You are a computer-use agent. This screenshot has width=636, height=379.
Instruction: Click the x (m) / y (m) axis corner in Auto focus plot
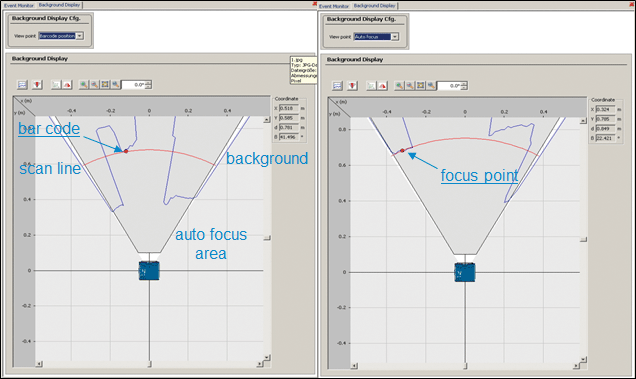(x=339, y=108)
